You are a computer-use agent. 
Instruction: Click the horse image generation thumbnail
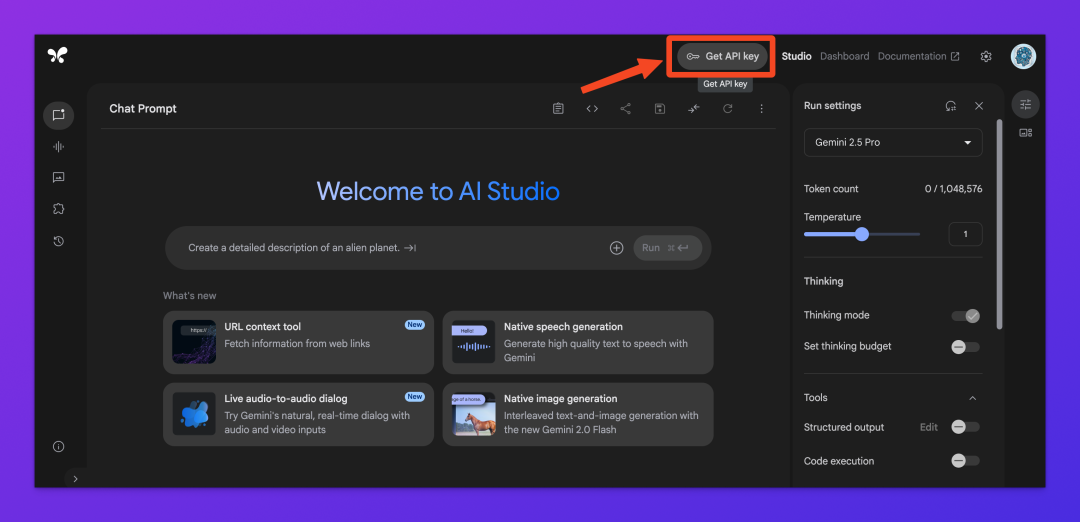pyautogui.click(x=474, y=415)
